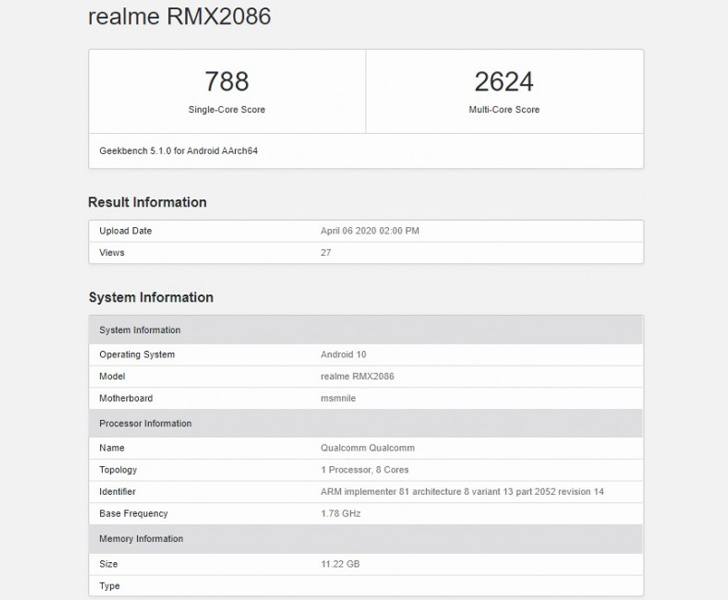Click the Model row label
Image resolution: width=728 pixels, height=600 pixels.
pos(112,376)
